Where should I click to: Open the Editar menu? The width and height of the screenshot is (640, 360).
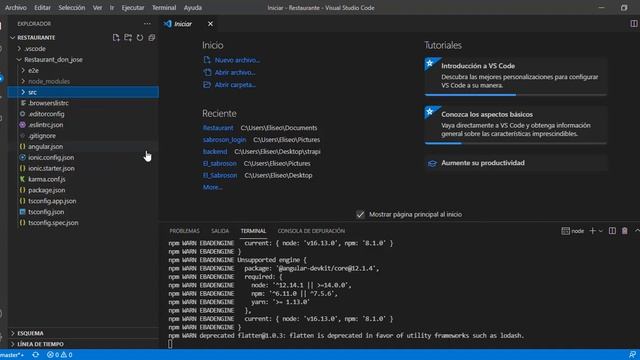point(42,8)
